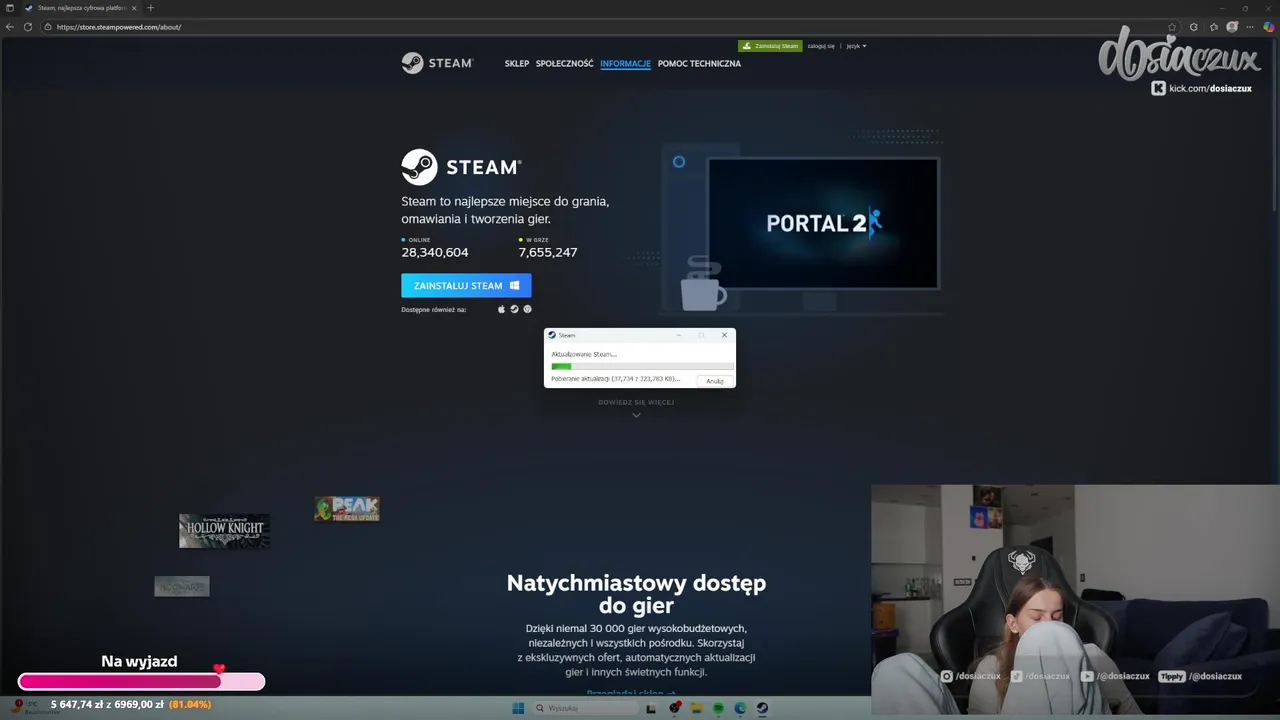Click the zaloguj się login link
The image size is (1280, 720).
point(821,46)
